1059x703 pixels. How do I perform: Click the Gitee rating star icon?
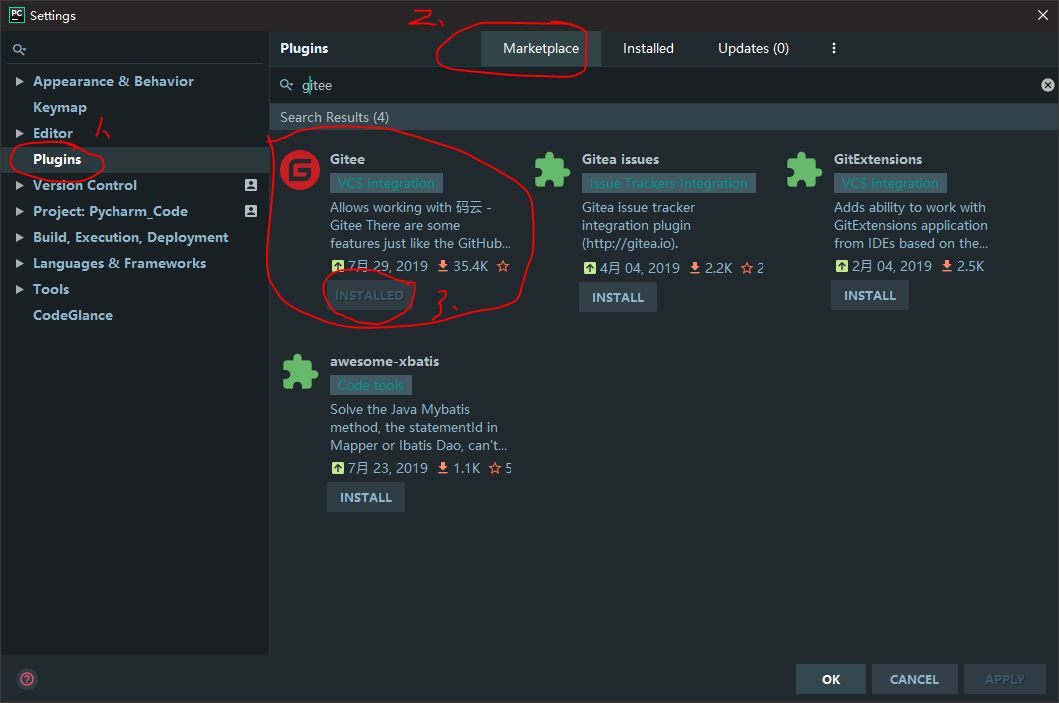[x=503, y=266]
